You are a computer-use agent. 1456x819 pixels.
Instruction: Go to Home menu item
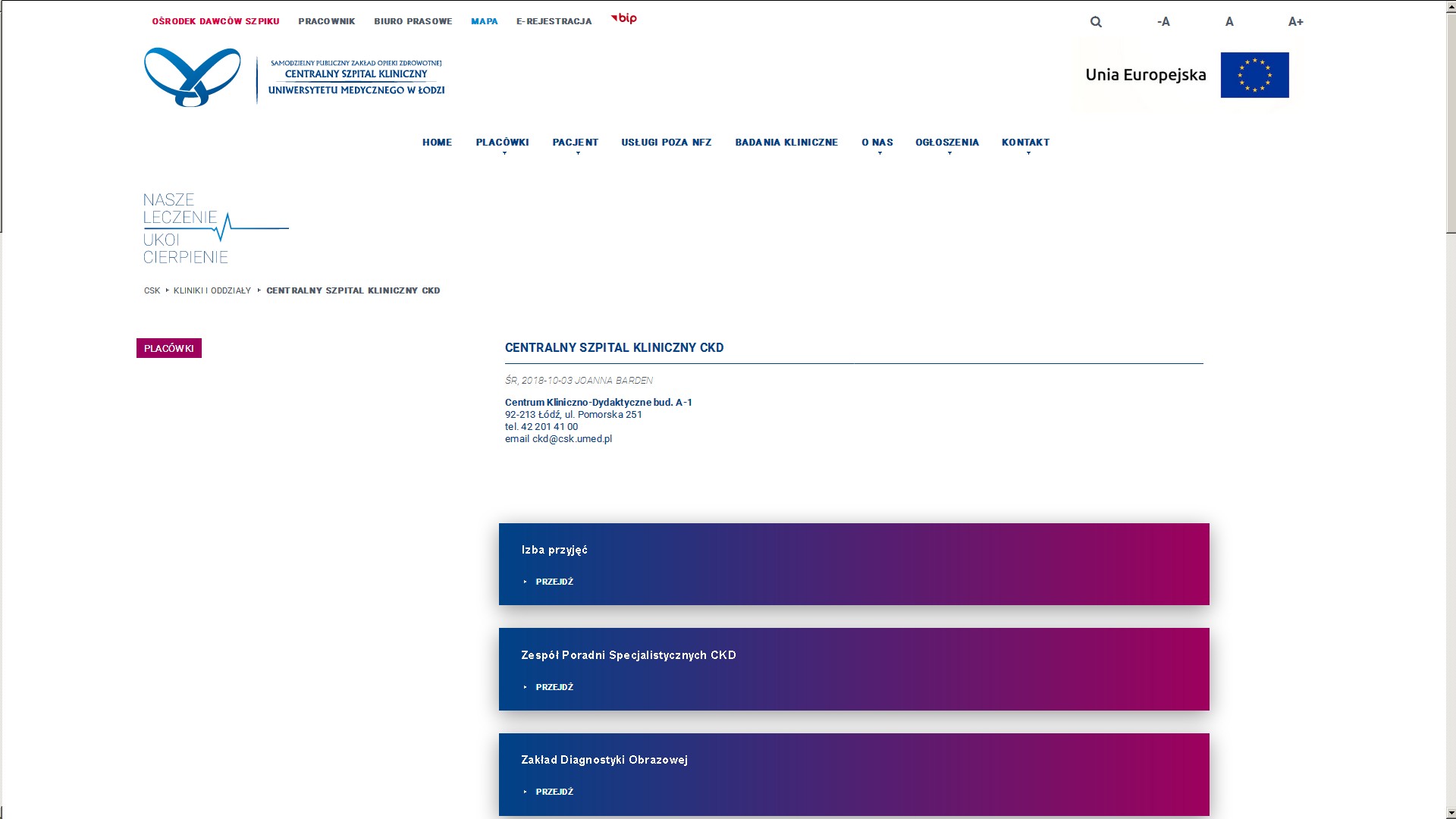click(438, 143)
